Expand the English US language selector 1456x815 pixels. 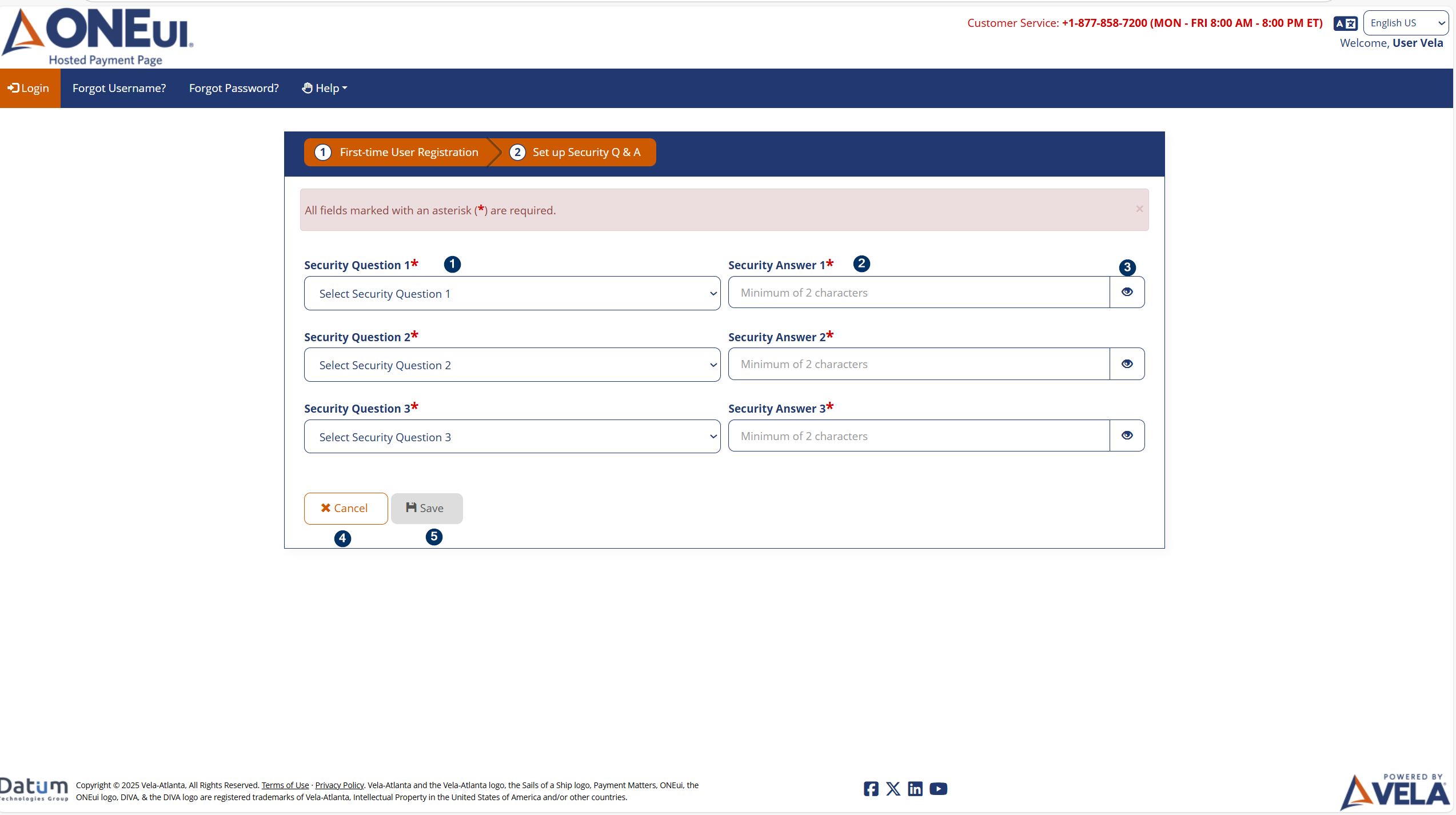[x=1405, y=23]
